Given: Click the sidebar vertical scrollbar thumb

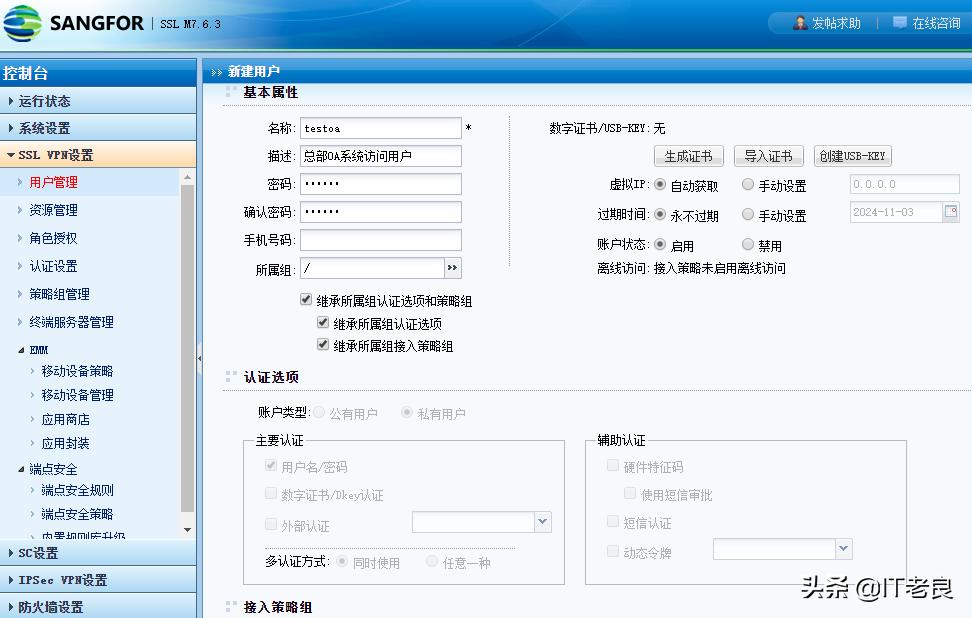Looking at the screenshot, I should coord(187,348).
